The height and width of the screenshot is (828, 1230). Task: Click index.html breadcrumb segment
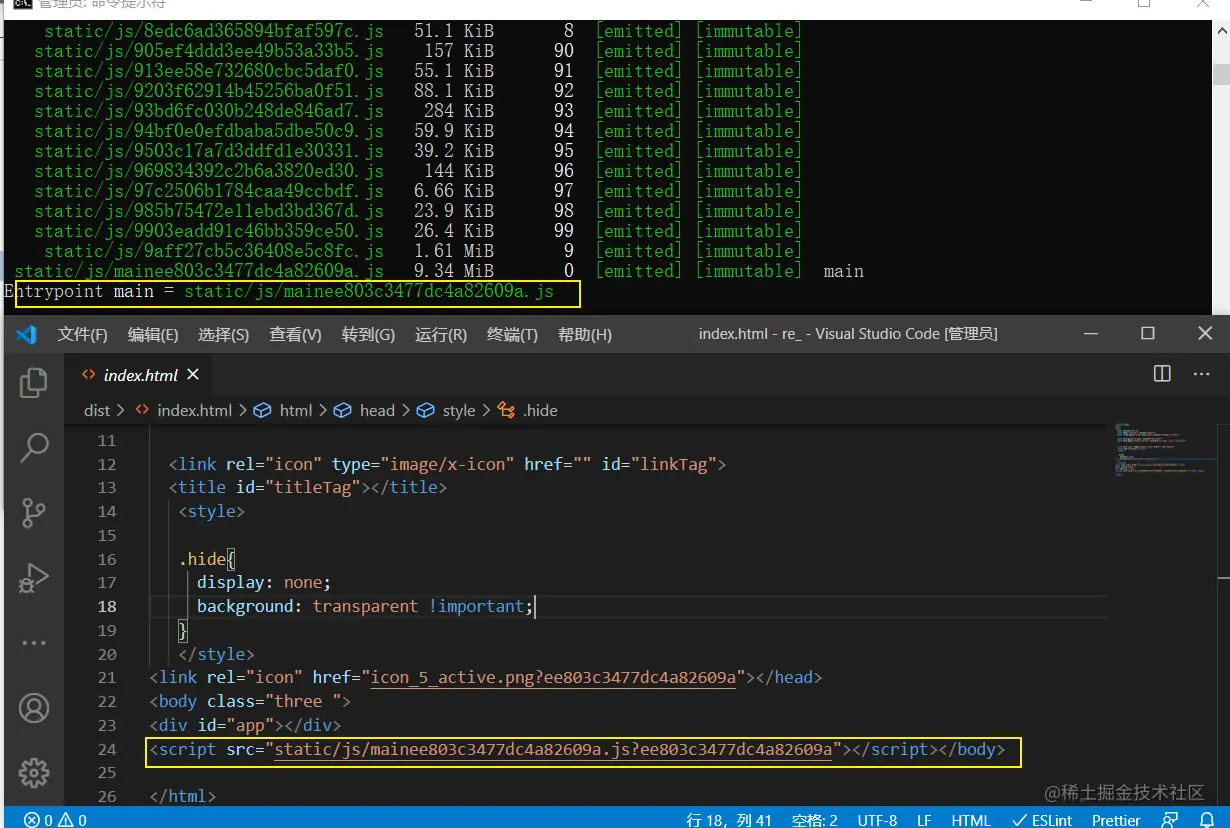(194, 410)
